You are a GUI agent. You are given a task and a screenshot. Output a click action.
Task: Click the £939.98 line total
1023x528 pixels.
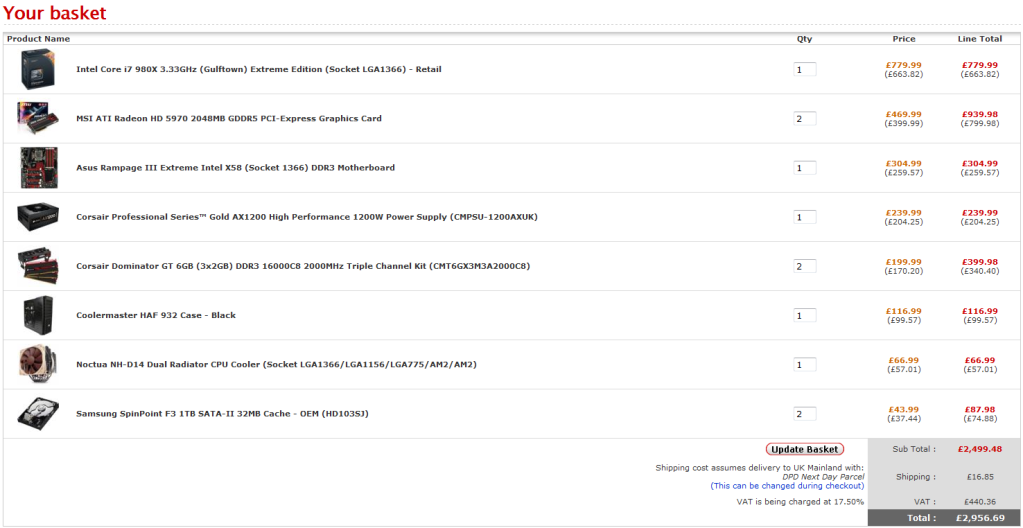[x=980, y=114]
